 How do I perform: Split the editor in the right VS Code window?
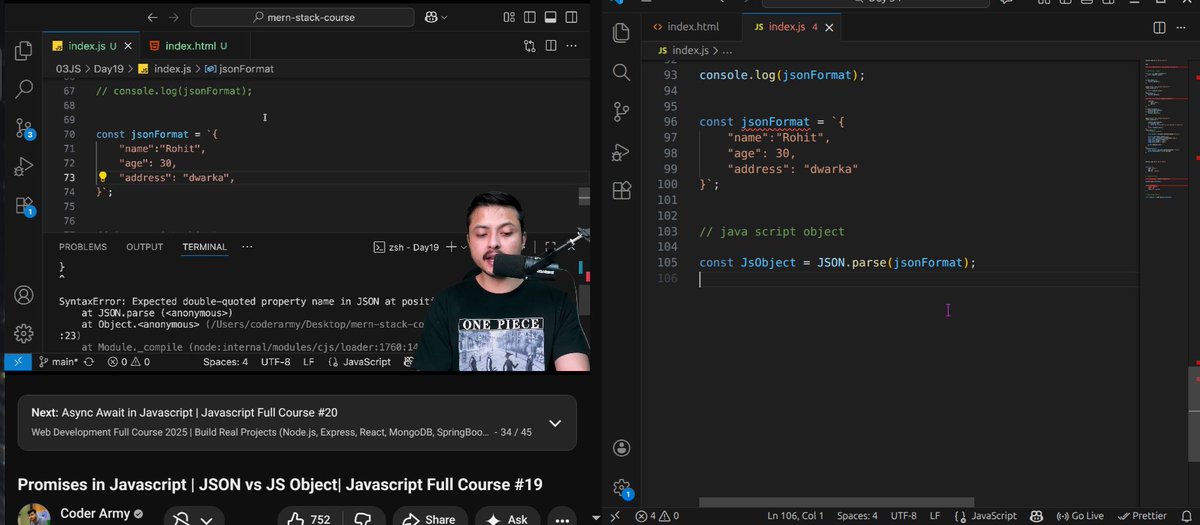(1161, 27)
